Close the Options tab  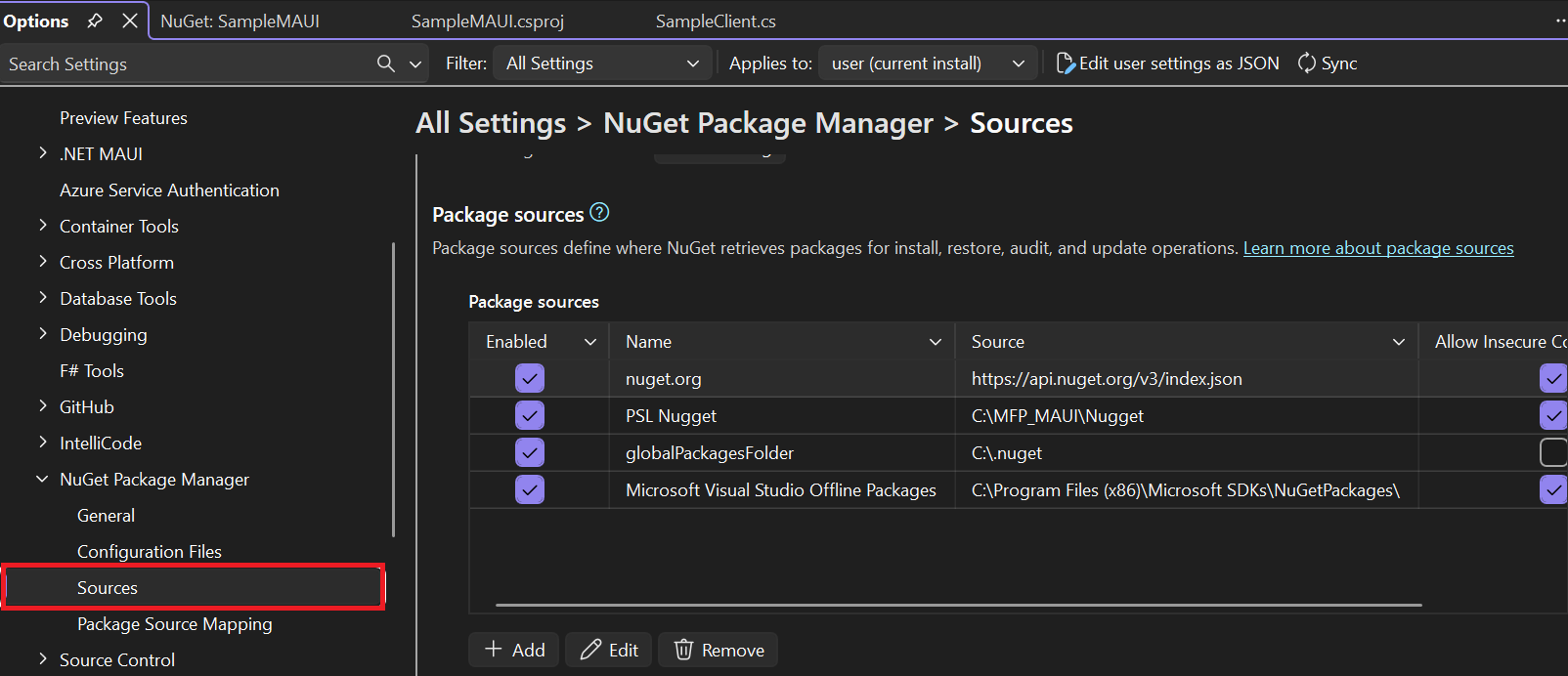click(x=129, y=21)
